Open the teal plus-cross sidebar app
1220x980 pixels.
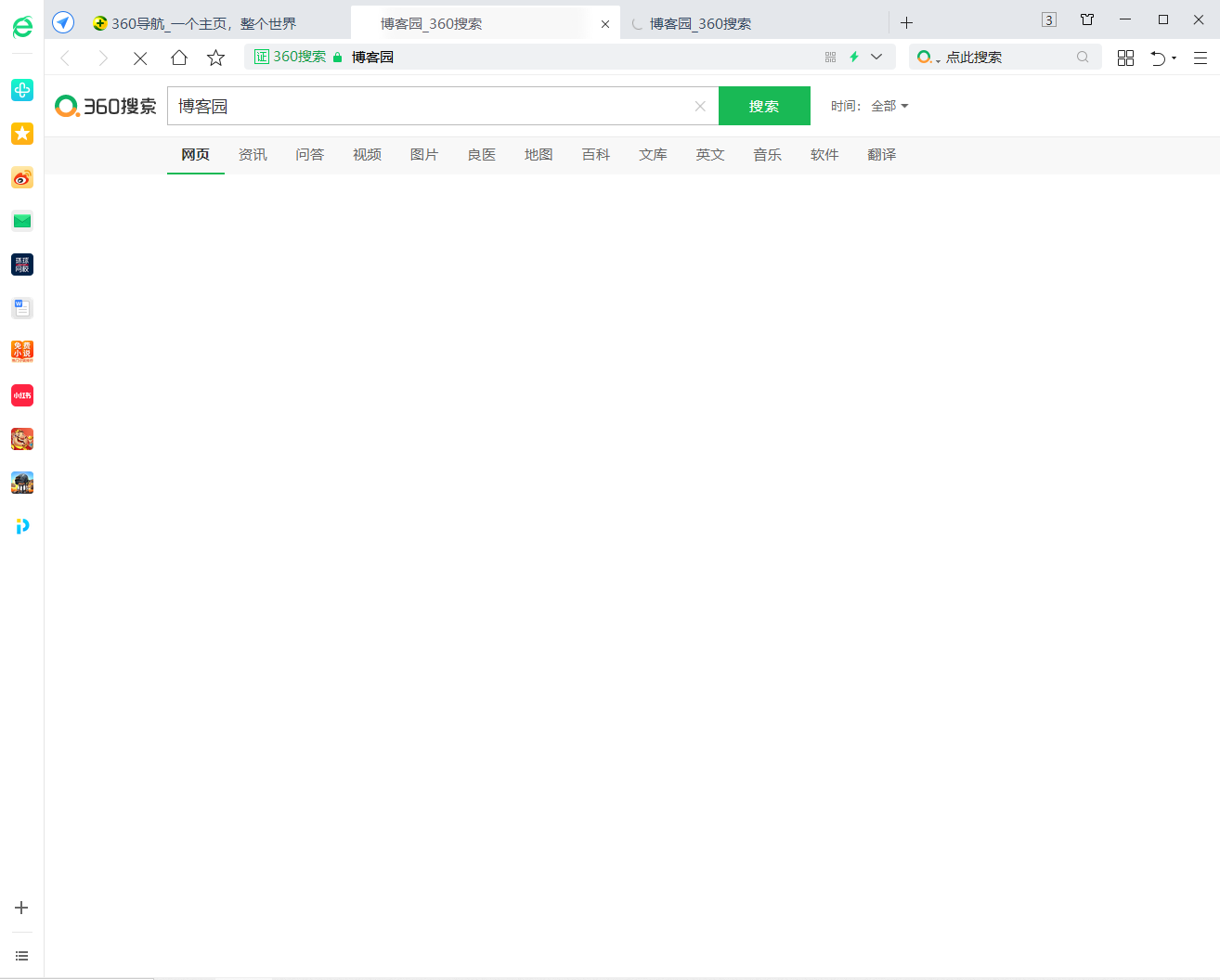[x=22, y=90]
